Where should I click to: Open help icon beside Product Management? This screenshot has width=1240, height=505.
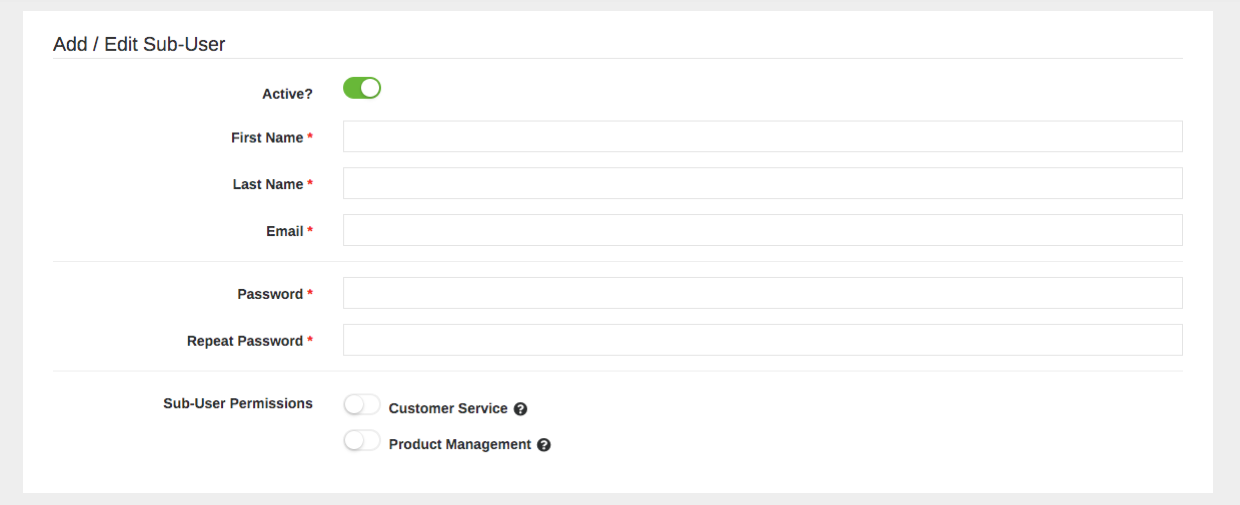pyautogui.click(x=544, y=445)
